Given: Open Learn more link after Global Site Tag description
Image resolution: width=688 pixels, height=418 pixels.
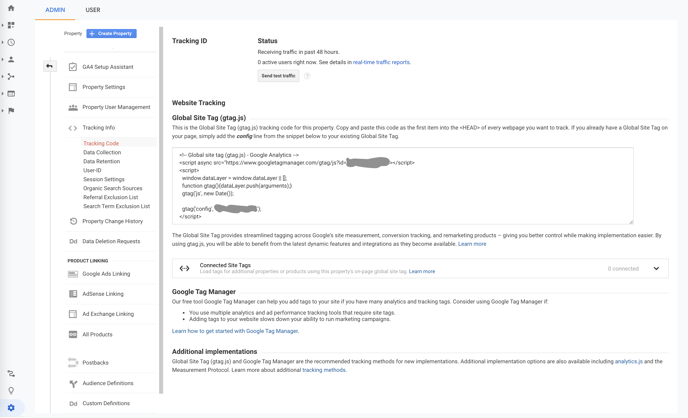Looking at the screenshot, I should [472, 244].
